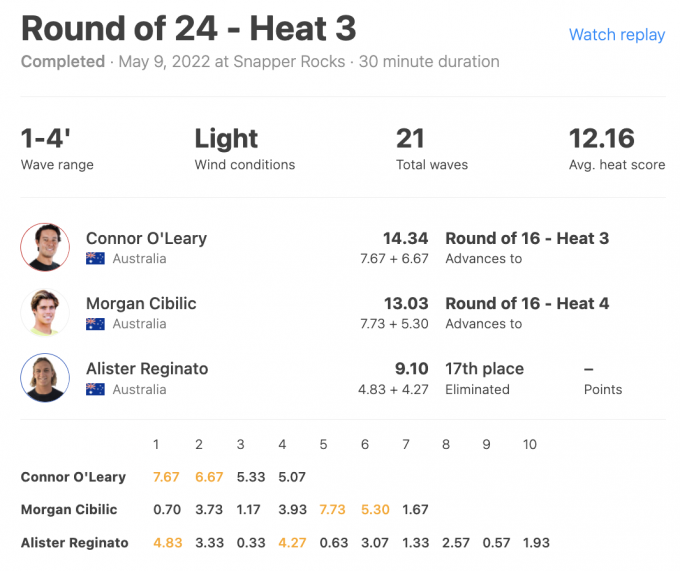
Task: Open the Round of 16 - Heat 3 link
Action: tap(527, 238)
